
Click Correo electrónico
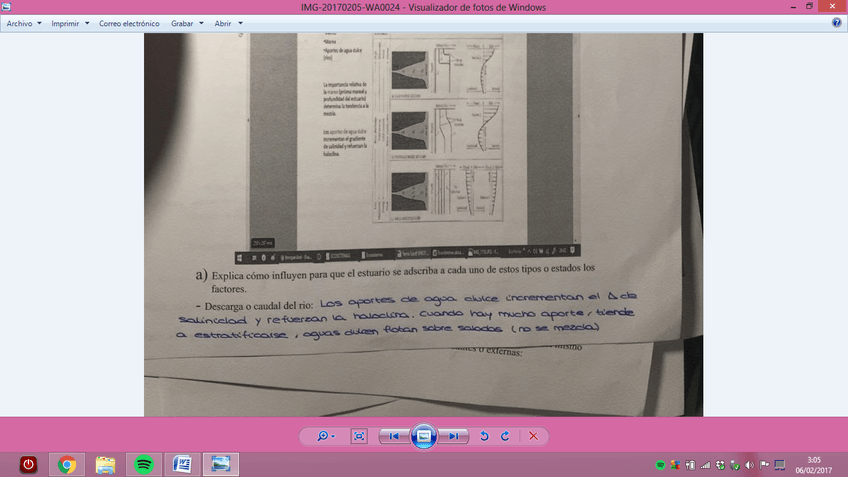click(129, 23)
